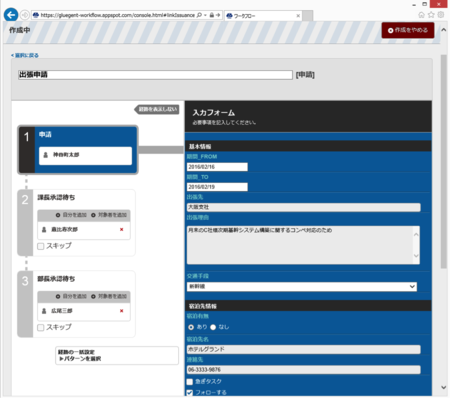Uncheck the フォローする checkbox
450x398 pixels.
(x=190, y=393)
